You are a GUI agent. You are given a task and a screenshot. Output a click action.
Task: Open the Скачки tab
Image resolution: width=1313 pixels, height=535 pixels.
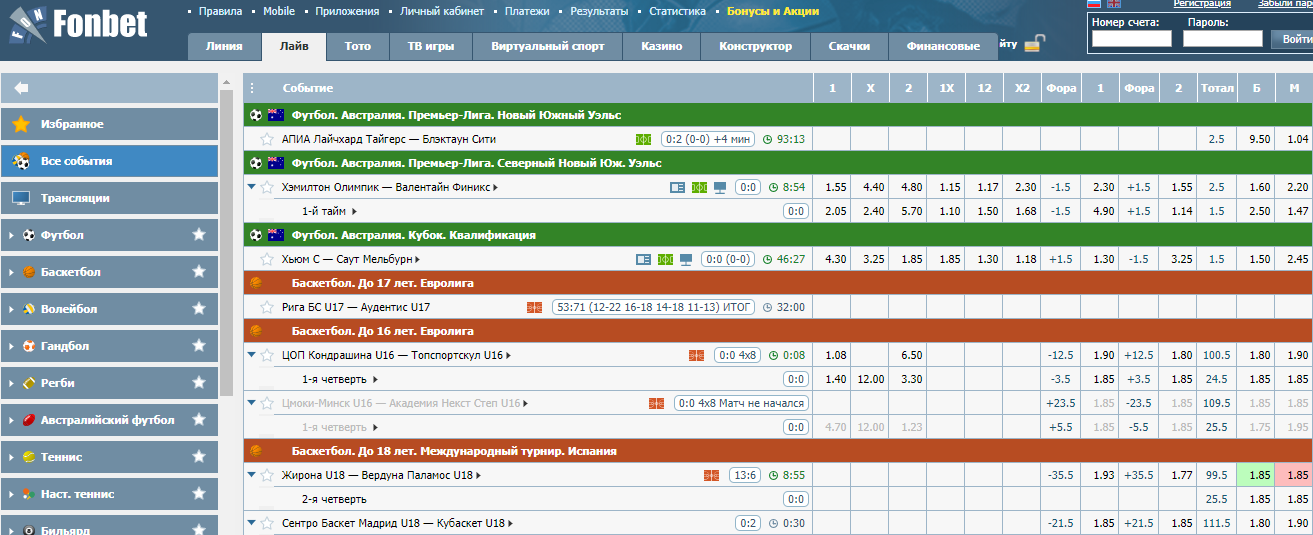[x=849, y=46]
